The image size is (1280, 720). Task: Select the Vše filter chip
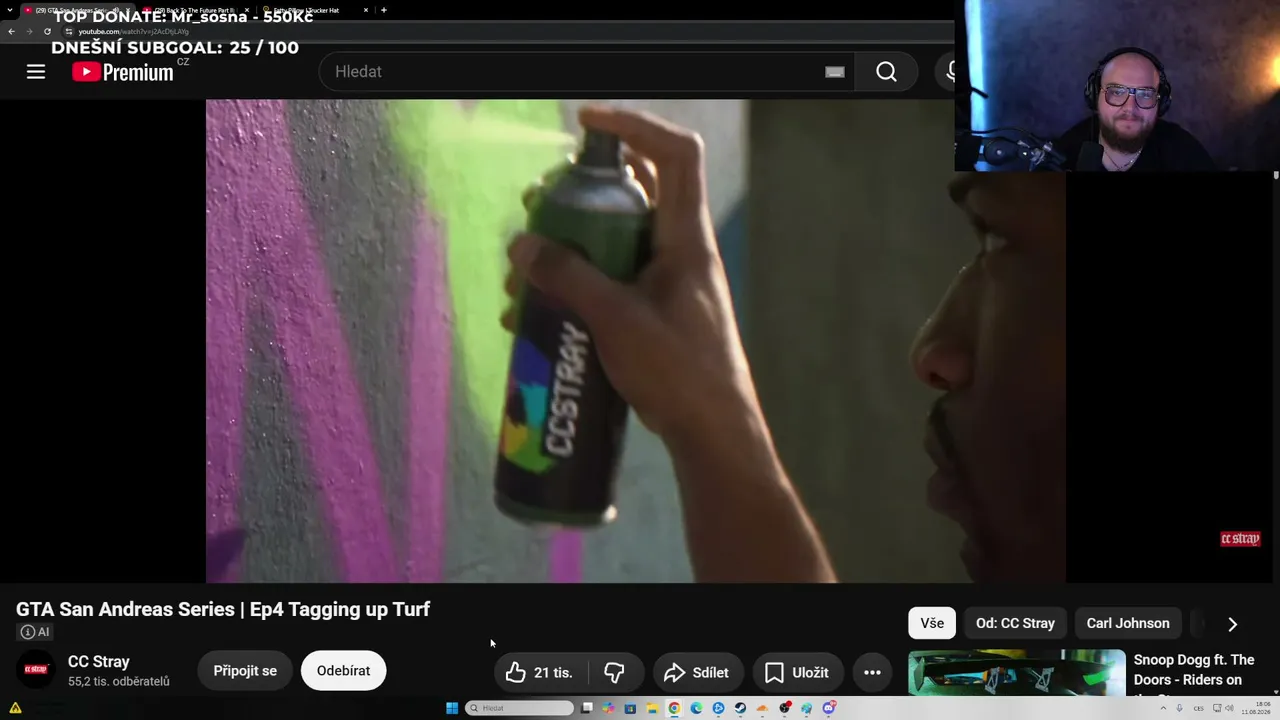coord(932,623)
